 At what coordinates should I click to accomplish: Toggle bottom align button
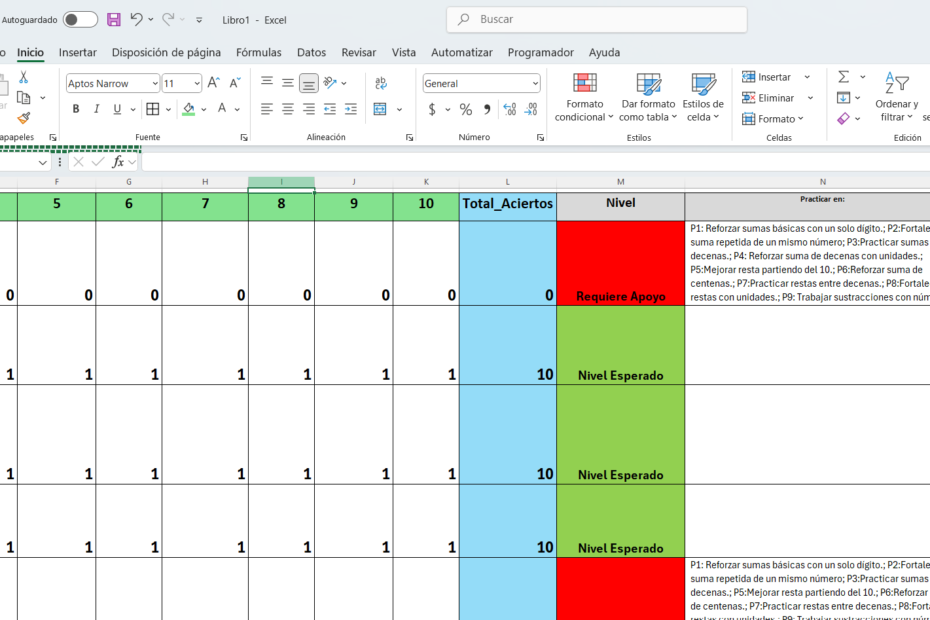coord(308,83)
